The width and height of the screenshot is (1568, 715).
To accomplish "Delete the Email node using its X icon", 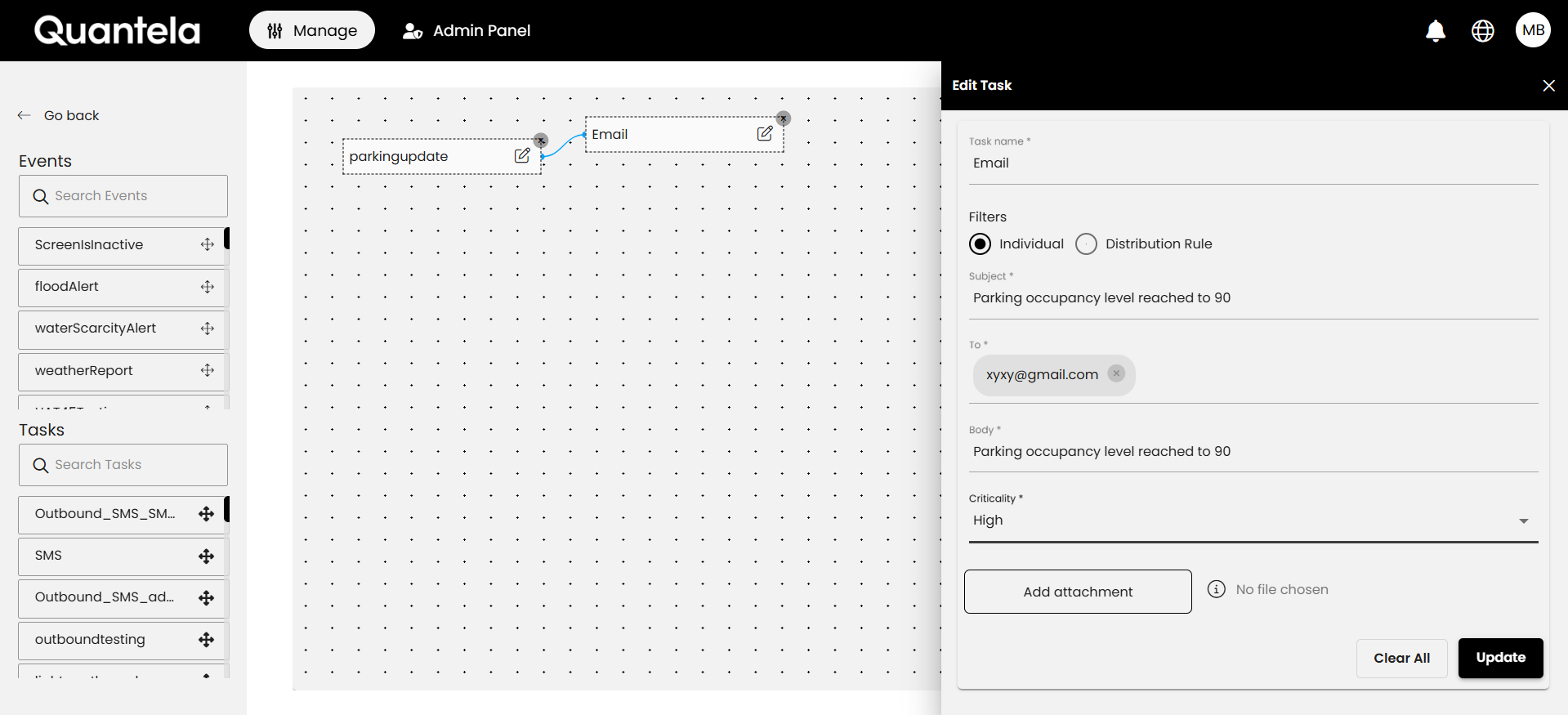I will [x=783, y=118].
